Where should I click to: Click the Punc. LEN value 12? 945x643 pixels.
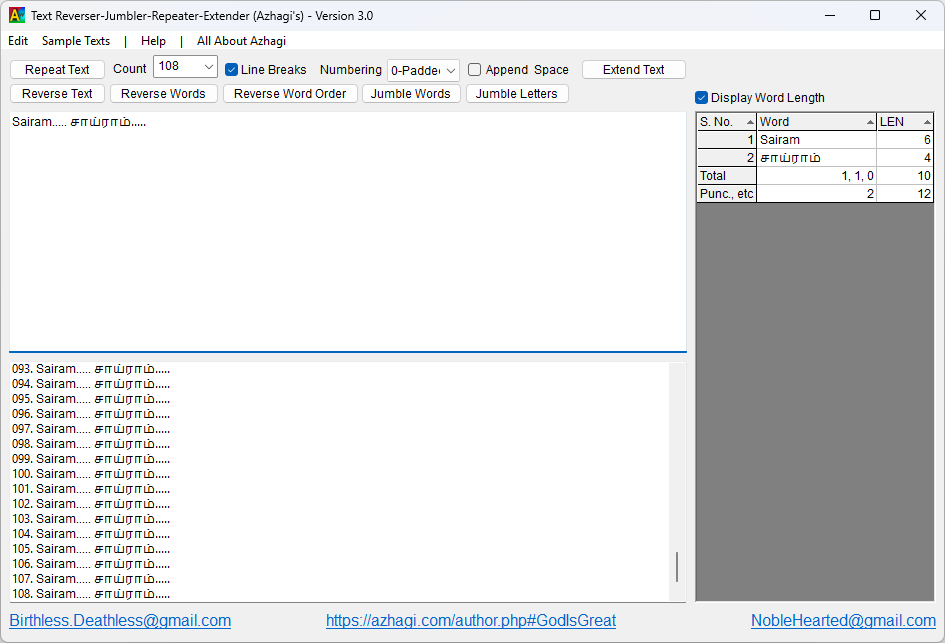905,194
